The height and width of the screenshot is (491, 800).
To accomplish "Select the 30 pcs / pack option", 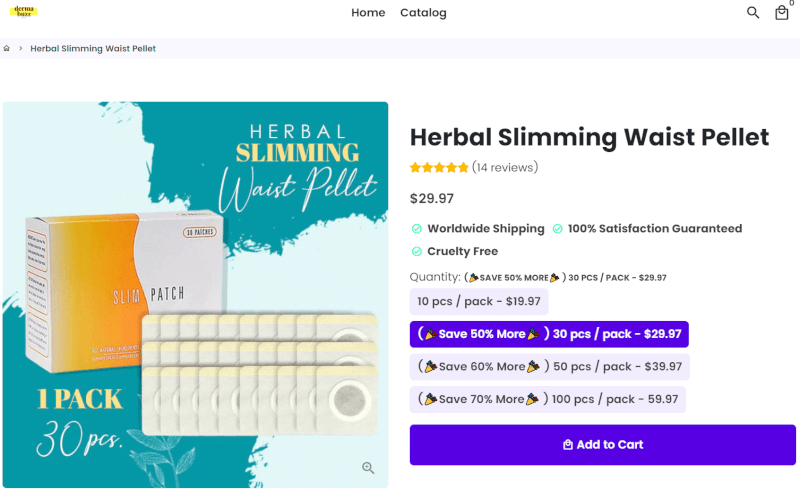I will 549,334.
